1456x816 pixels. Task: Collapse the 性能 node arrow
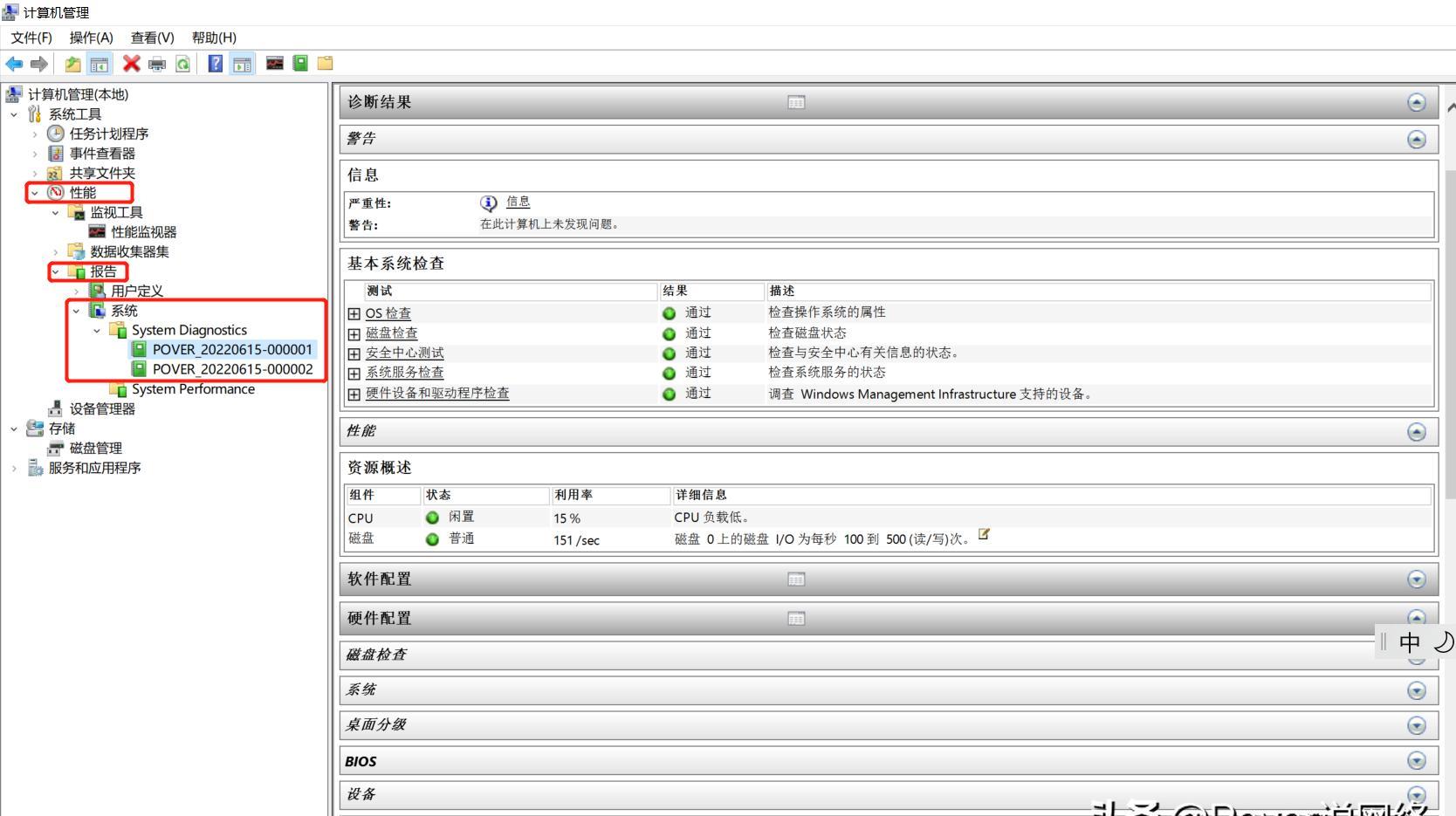35,193
